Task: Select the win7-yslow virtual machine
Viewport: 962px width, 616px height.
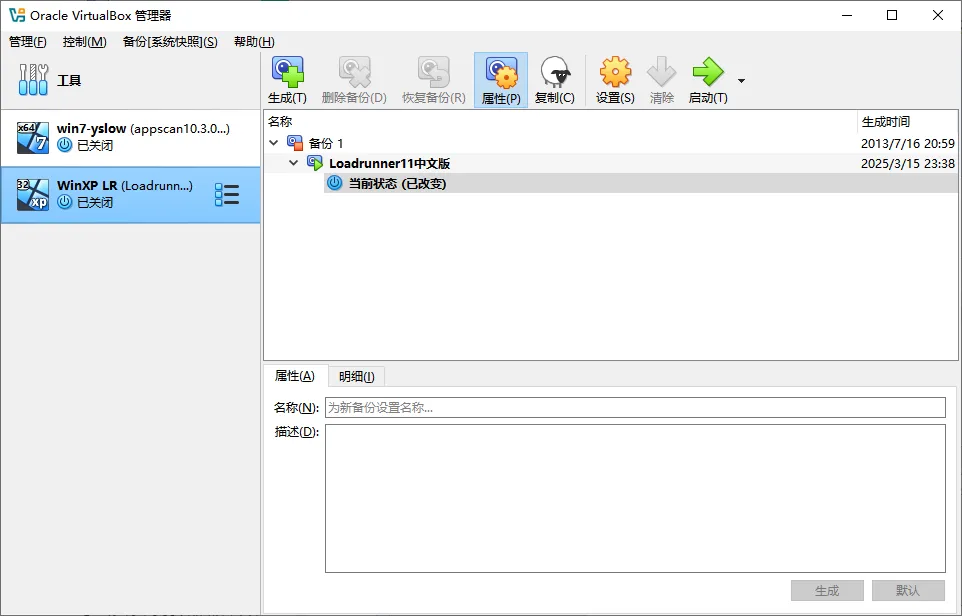Action: (130, 137)
